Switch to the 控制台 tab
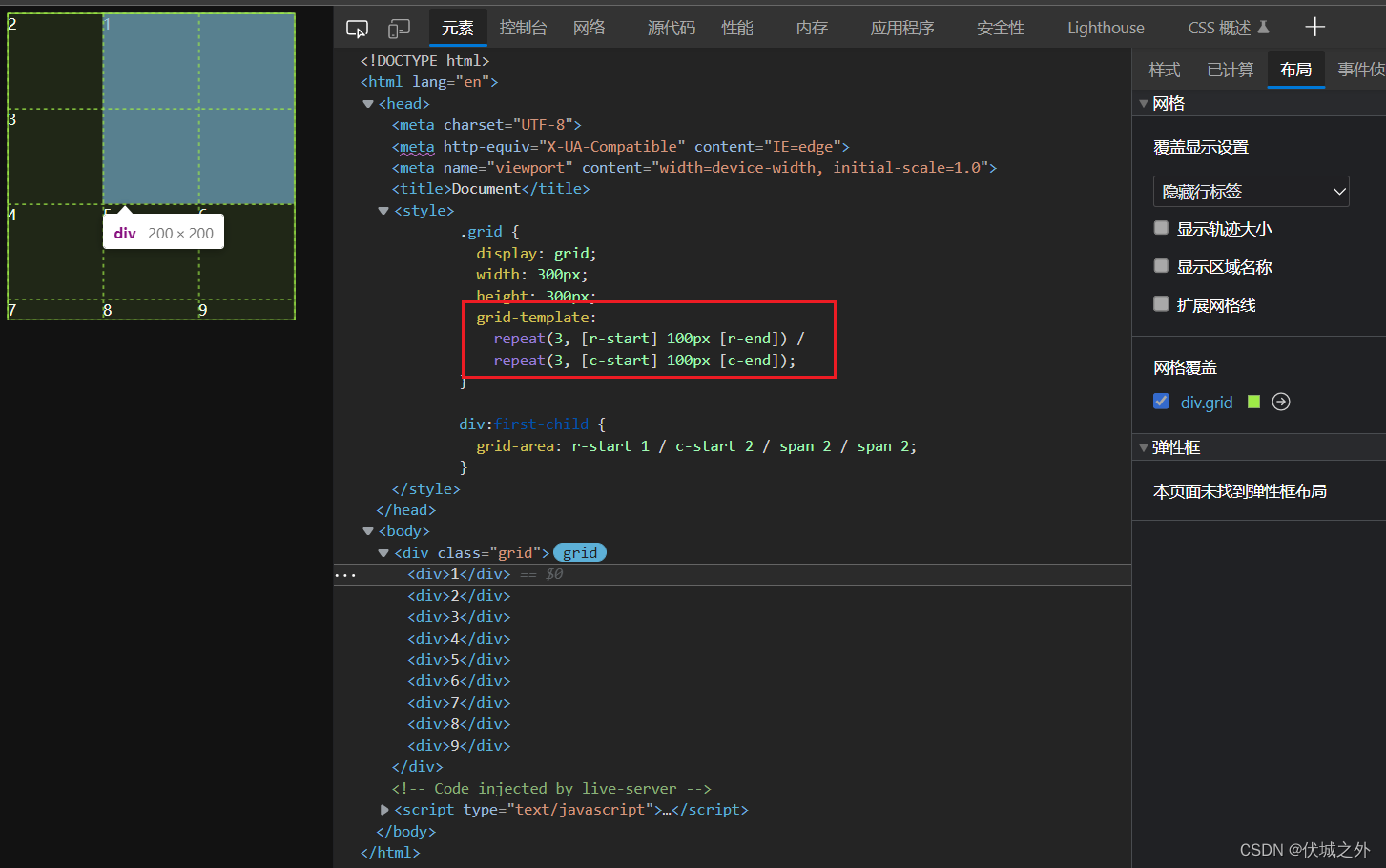Screen dimensions: 1386x868 point(523,28)
